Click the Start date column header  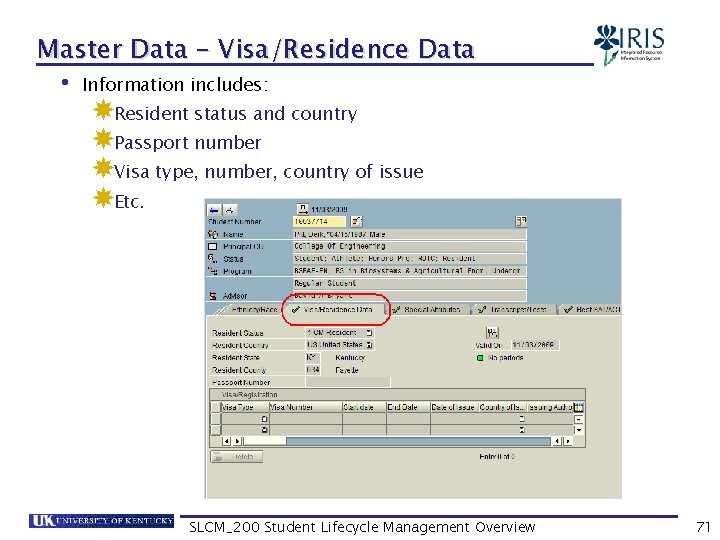pyautogui.click(x=364, y=407)
